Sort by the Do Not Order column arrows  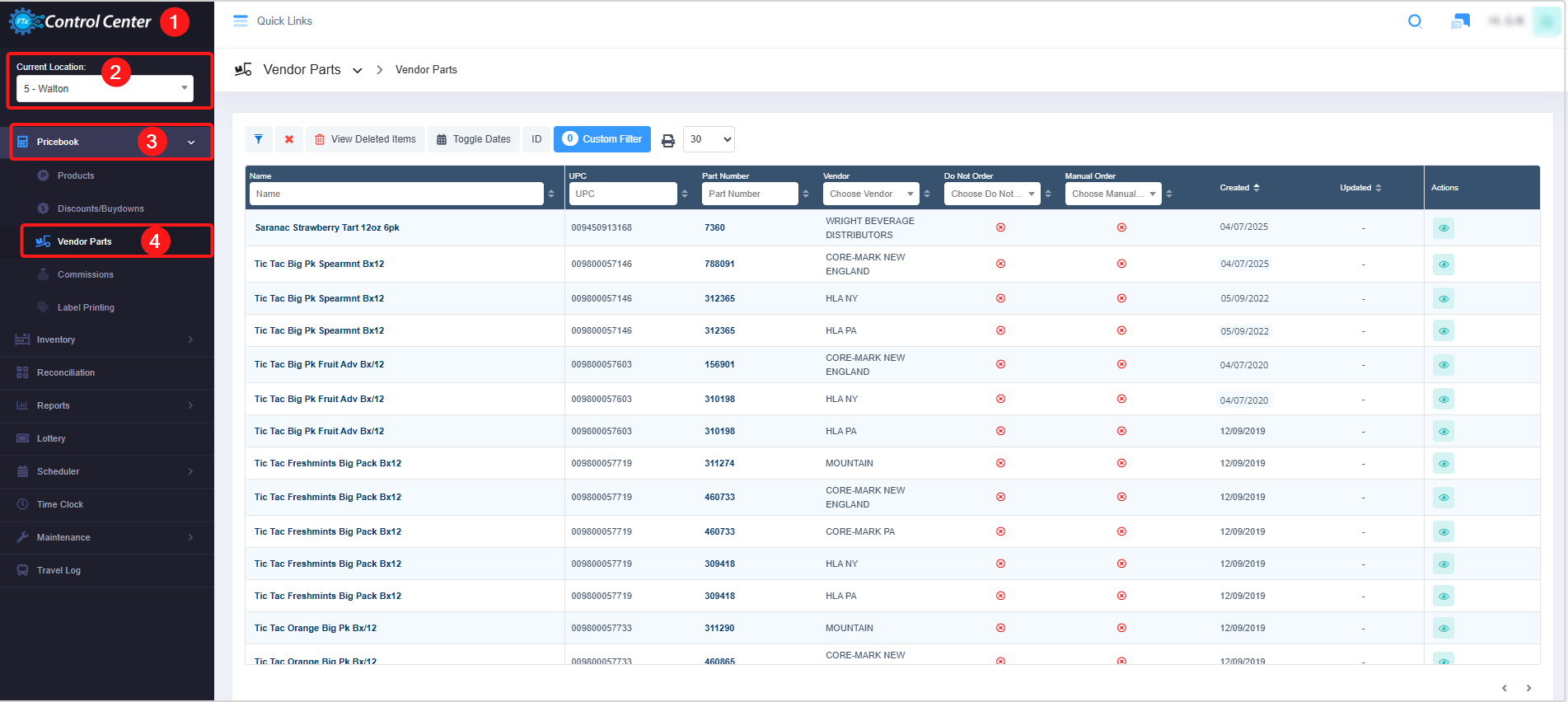1048,194
